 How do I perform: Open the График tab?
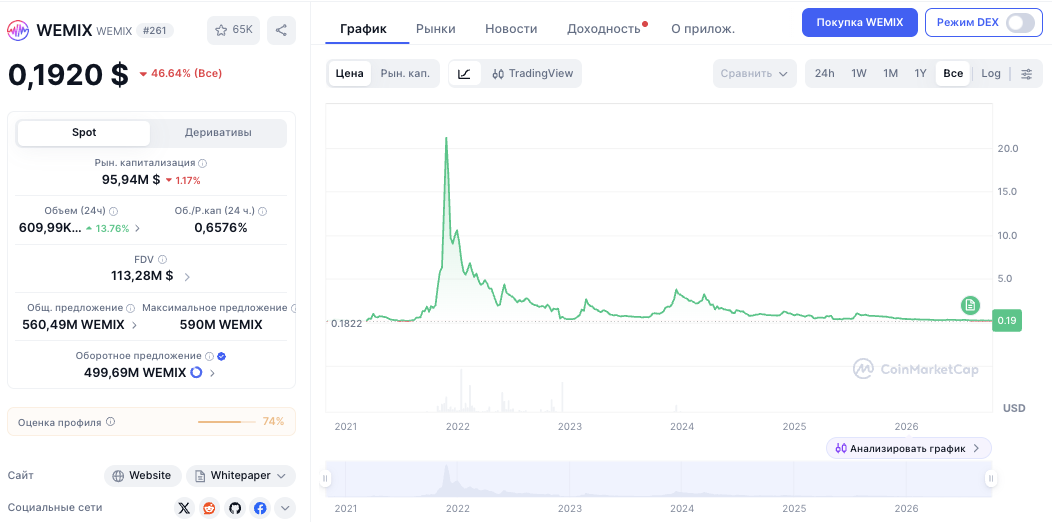(364, 29)
